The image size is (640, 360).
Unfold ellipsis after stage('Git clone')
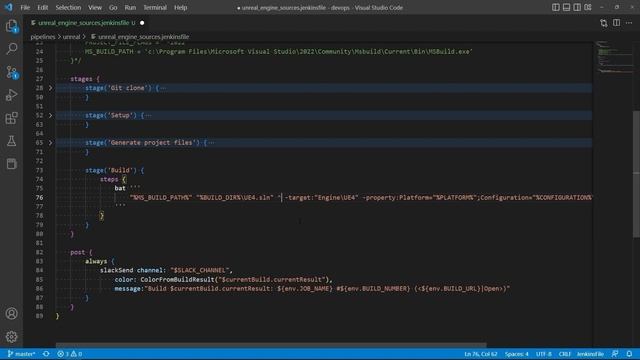pos(163,88)
